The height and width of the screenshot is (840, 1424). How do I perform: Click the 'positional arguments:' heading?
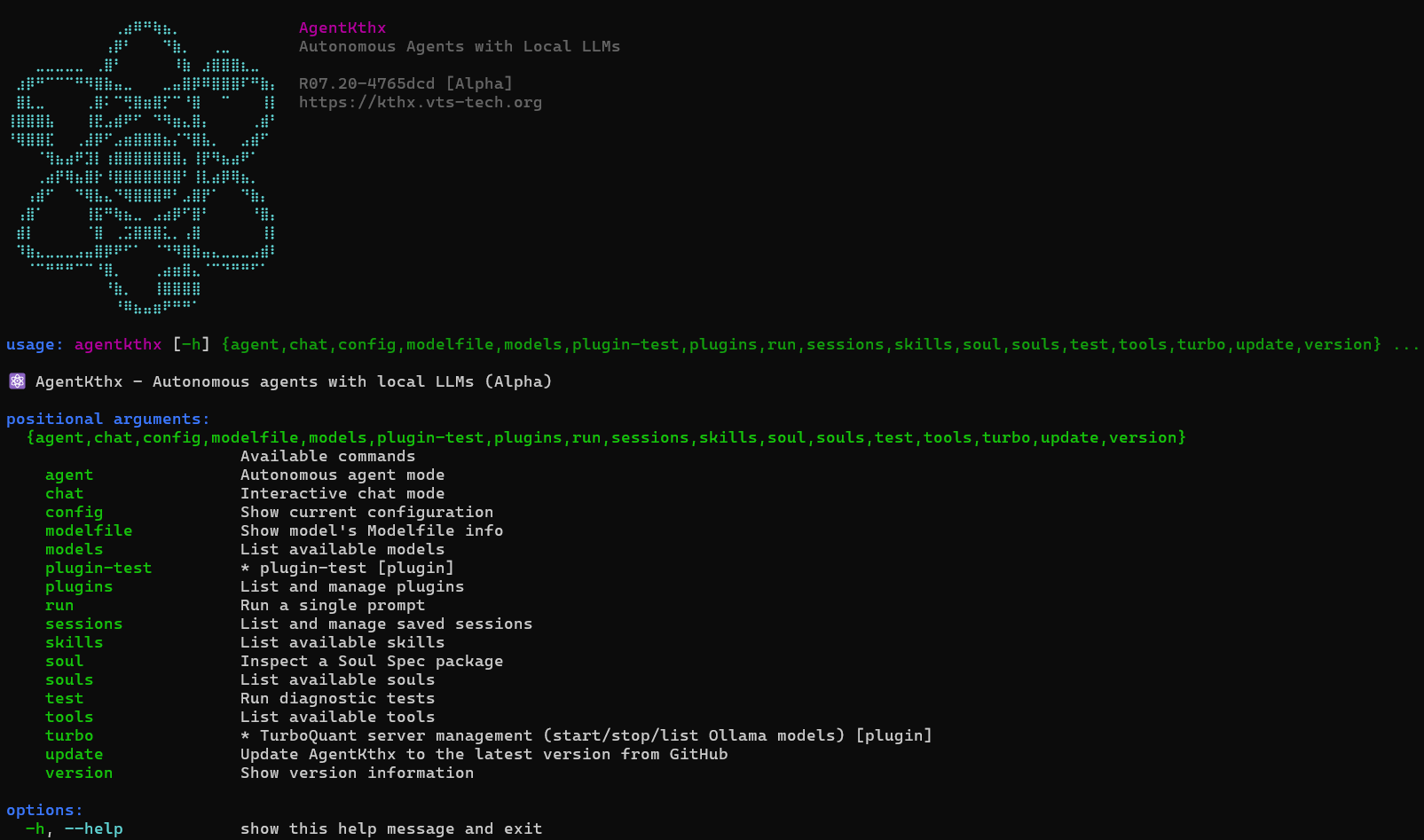[x=108, y=419]
